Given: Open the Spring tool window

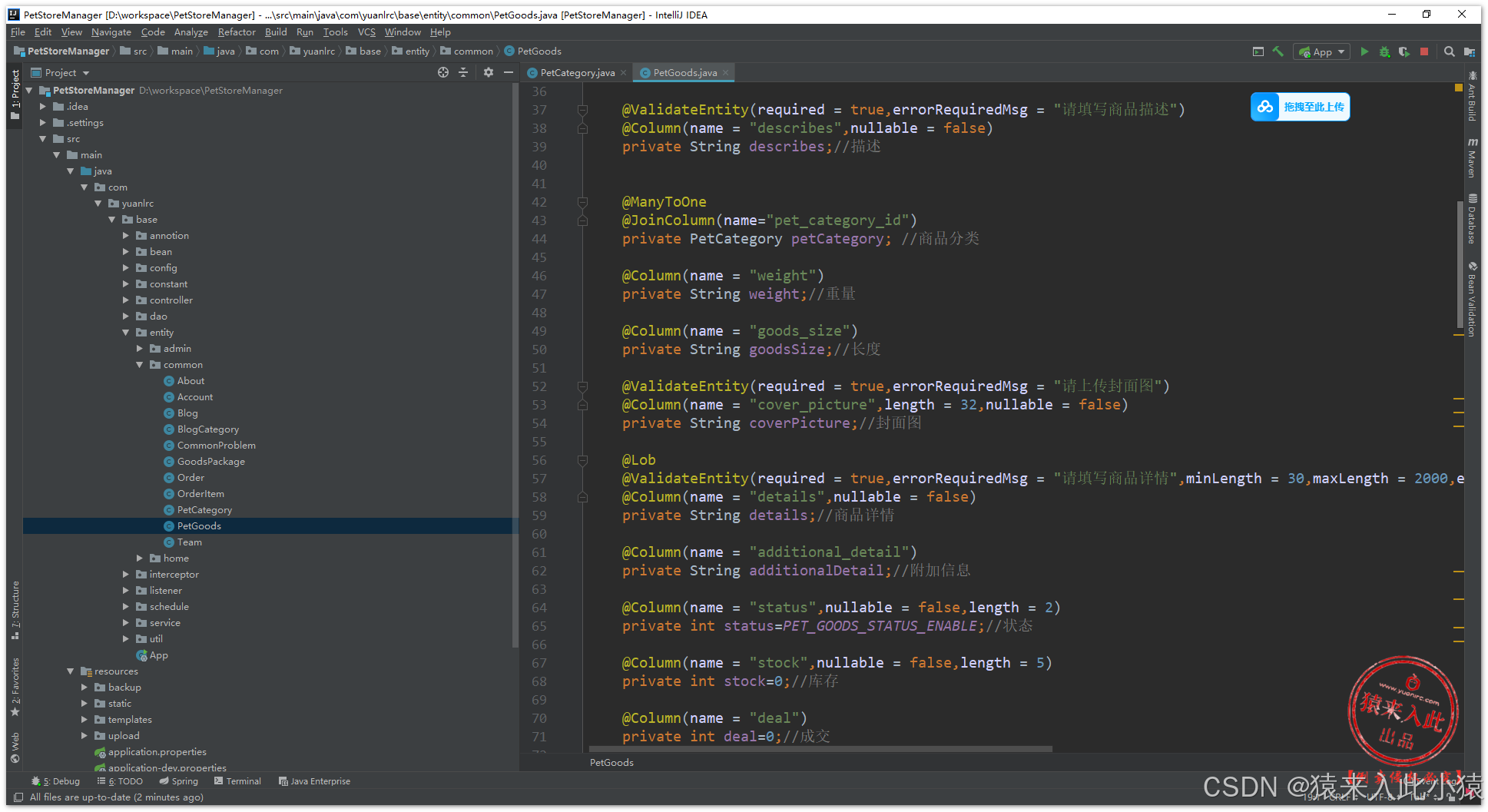Looking at the screenshot, I should click(x=178, y=781).
